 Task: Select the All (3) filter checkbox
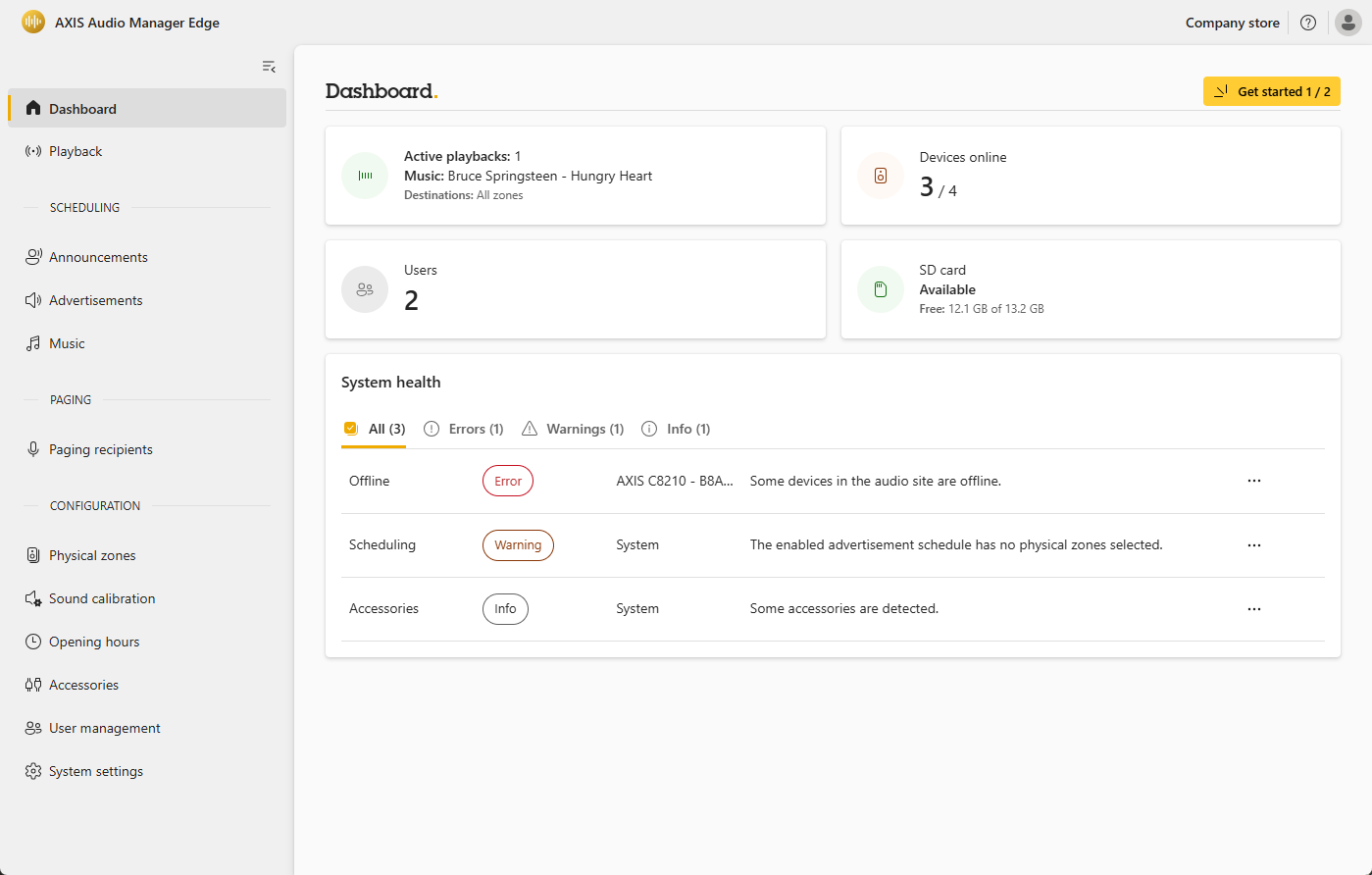click(351, 429)
